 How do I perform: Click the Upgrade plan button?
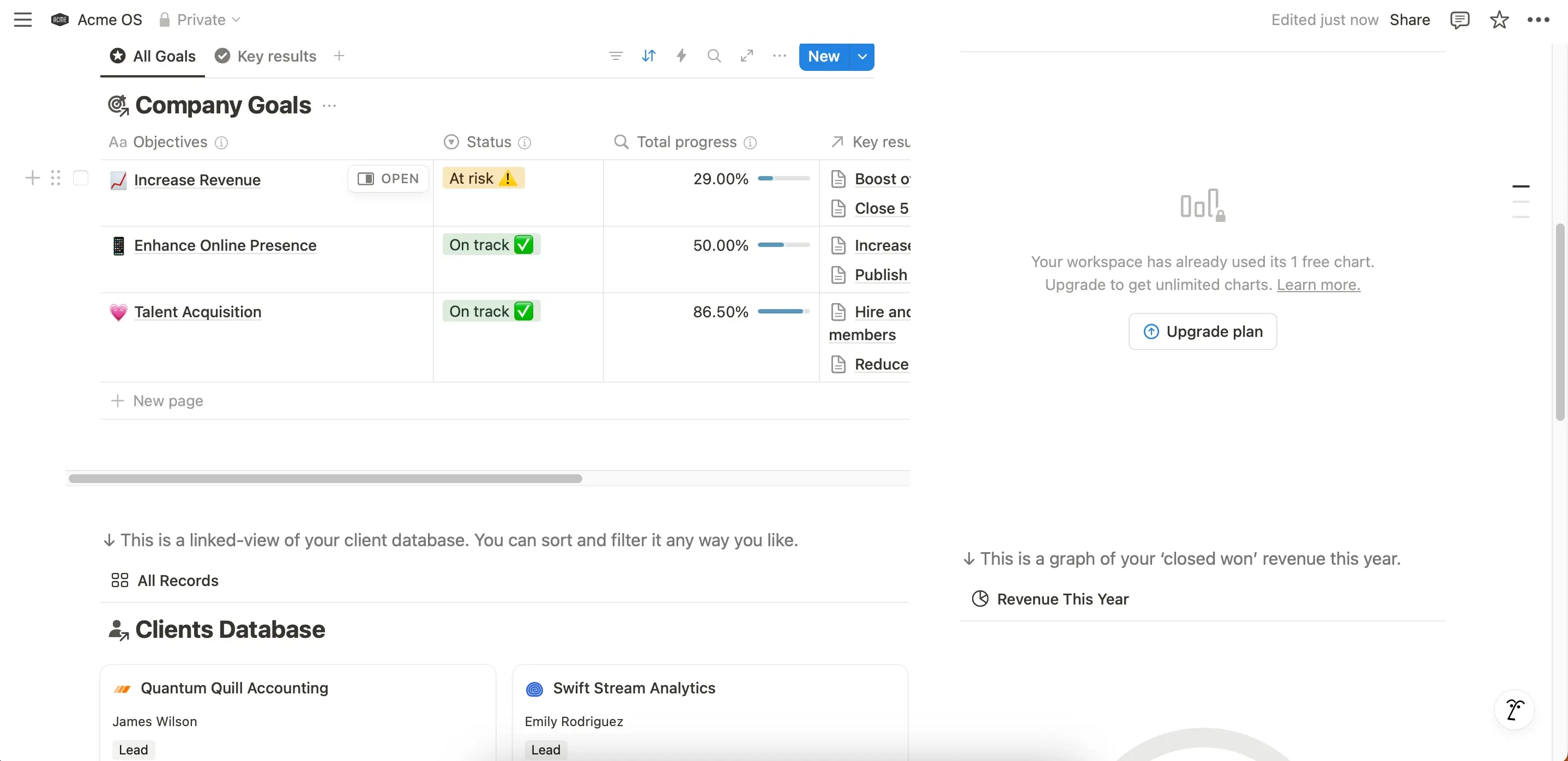(x=1203, y=332)
